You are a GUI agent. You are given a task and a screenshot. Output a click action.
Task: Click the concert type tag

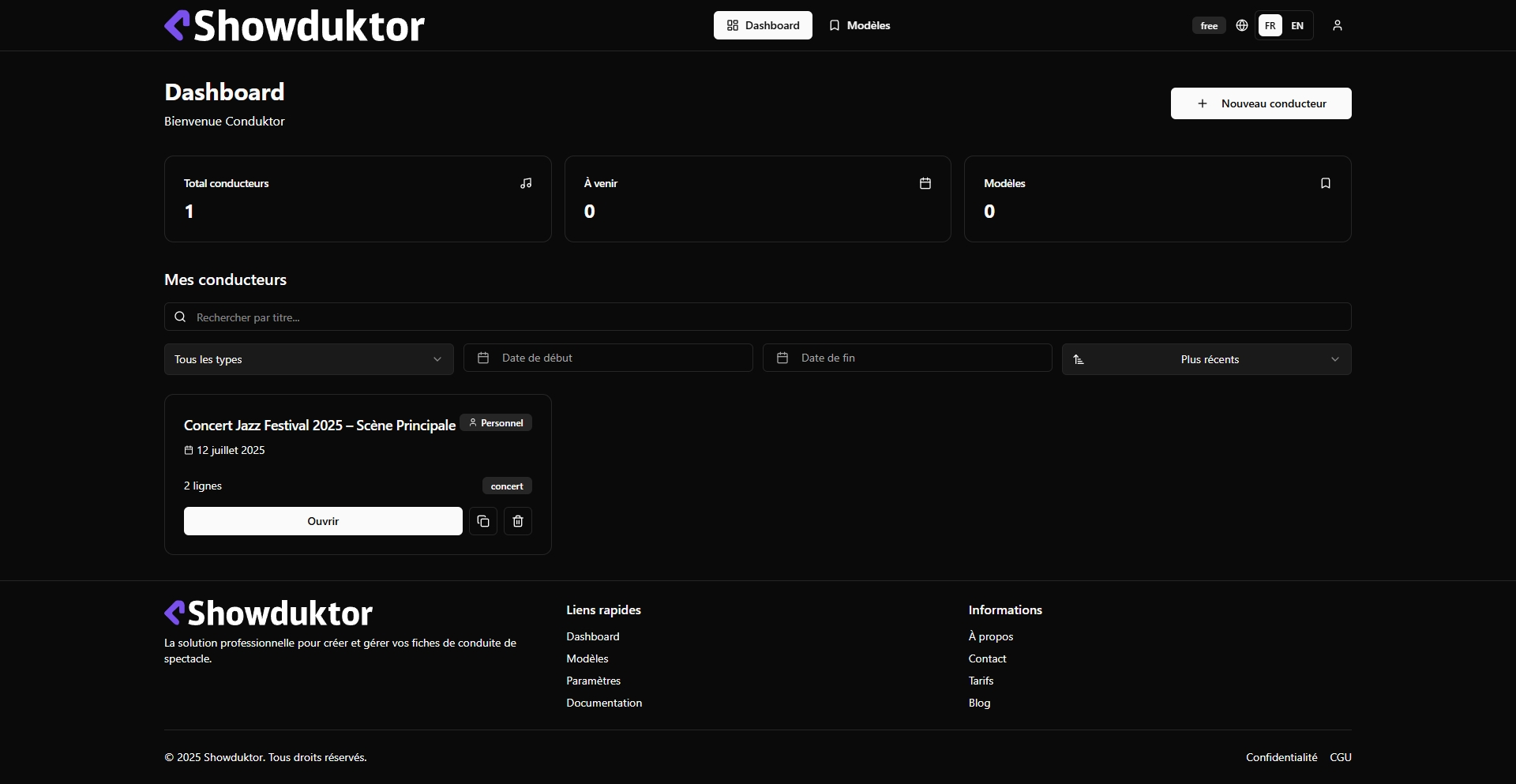pos(507,486)
